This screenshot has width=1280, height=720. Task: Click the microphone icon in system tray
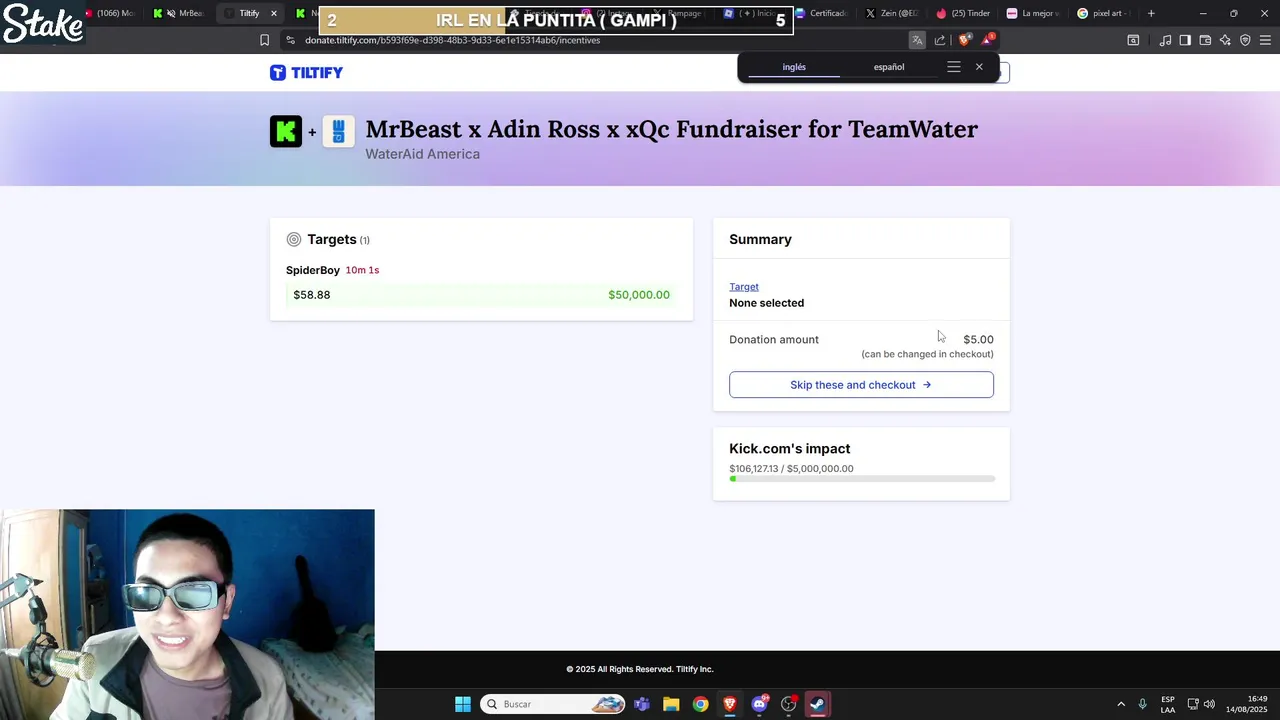1142,704
